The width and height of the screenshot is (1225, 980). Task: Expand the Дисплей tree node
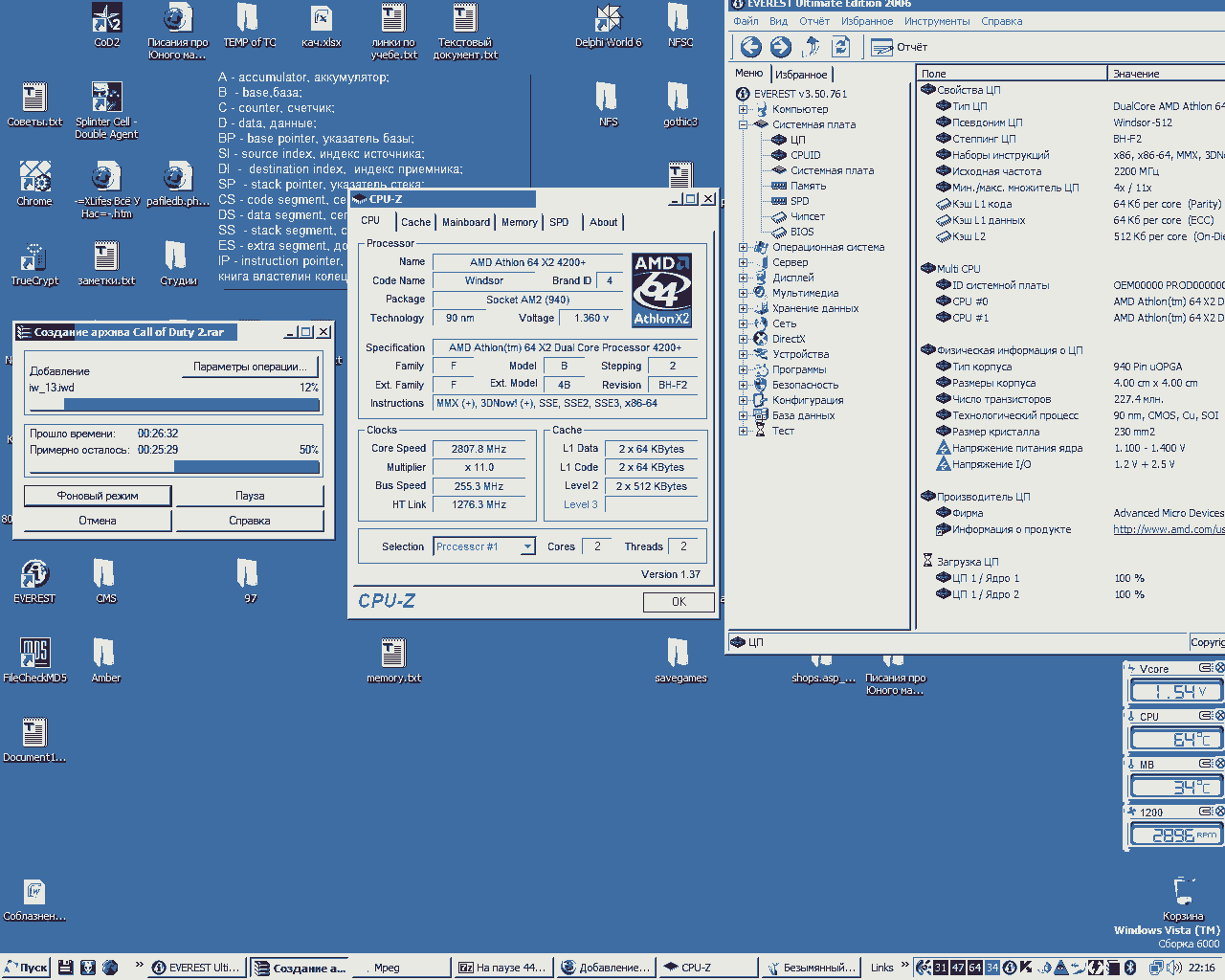click(743, 278)
